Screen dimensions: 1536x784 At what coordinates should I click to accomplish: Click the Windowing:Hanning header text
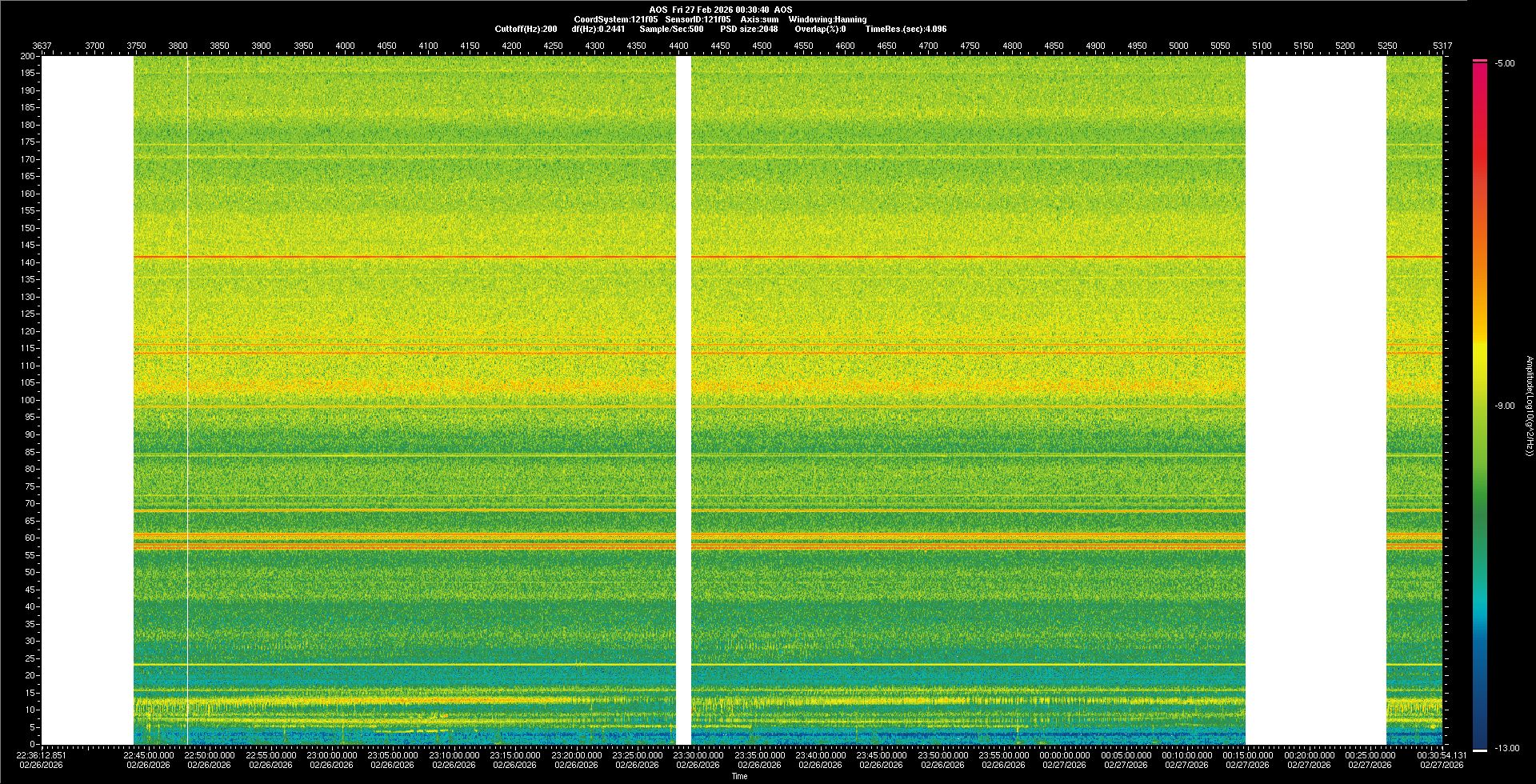click(827, 19)
